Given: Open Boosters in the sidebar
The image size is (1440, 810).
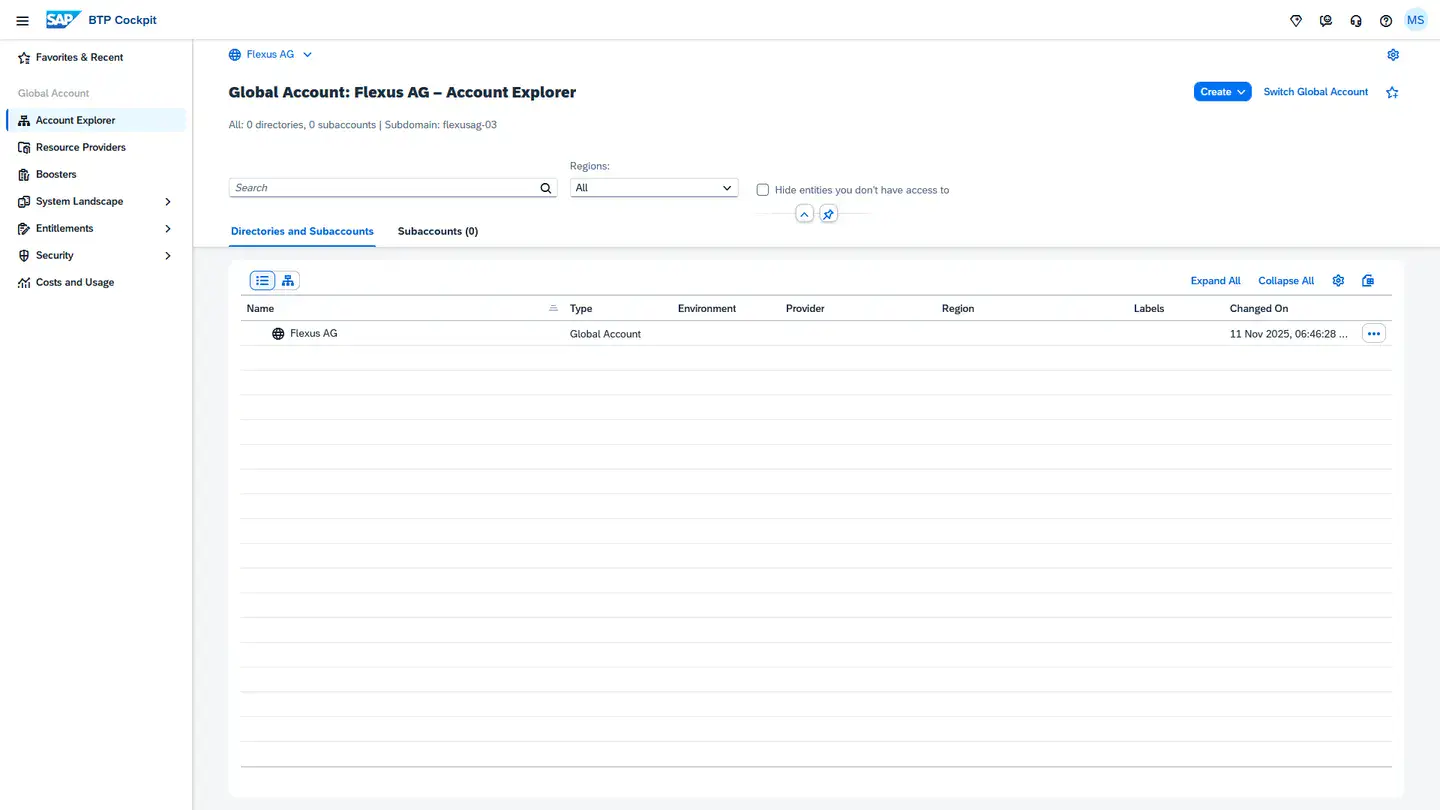Looking at the screenshot, I should 56,174.
